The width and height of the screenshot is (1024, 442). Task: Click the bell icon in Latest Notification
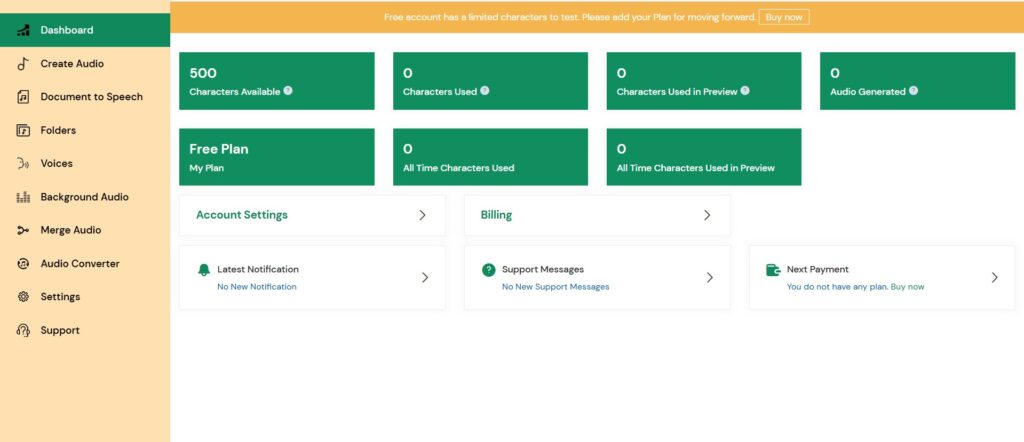click(204, 270)
